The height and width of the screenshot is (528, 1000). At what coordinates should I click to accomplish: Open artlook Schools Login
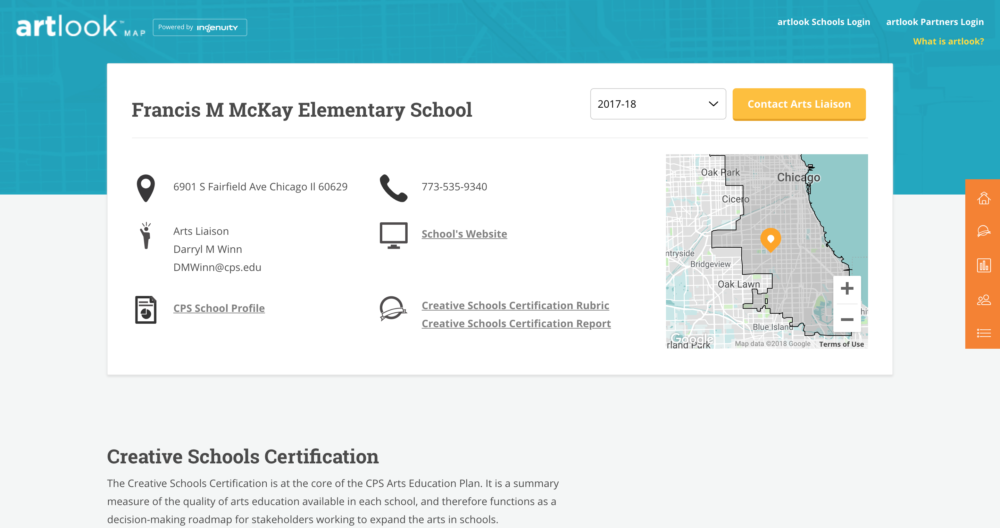point(823,22)
